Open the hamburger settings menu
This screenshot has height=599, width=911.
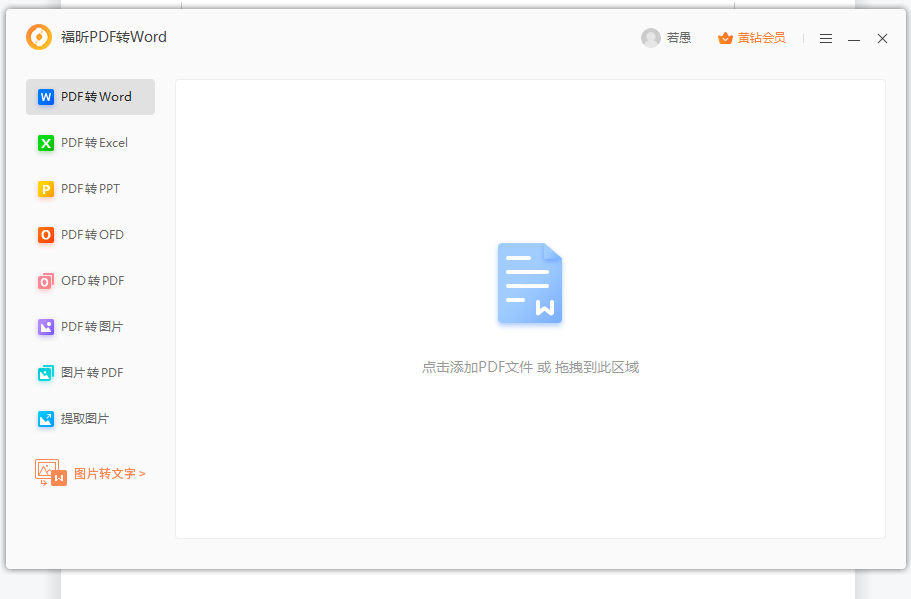coord(825,38)
